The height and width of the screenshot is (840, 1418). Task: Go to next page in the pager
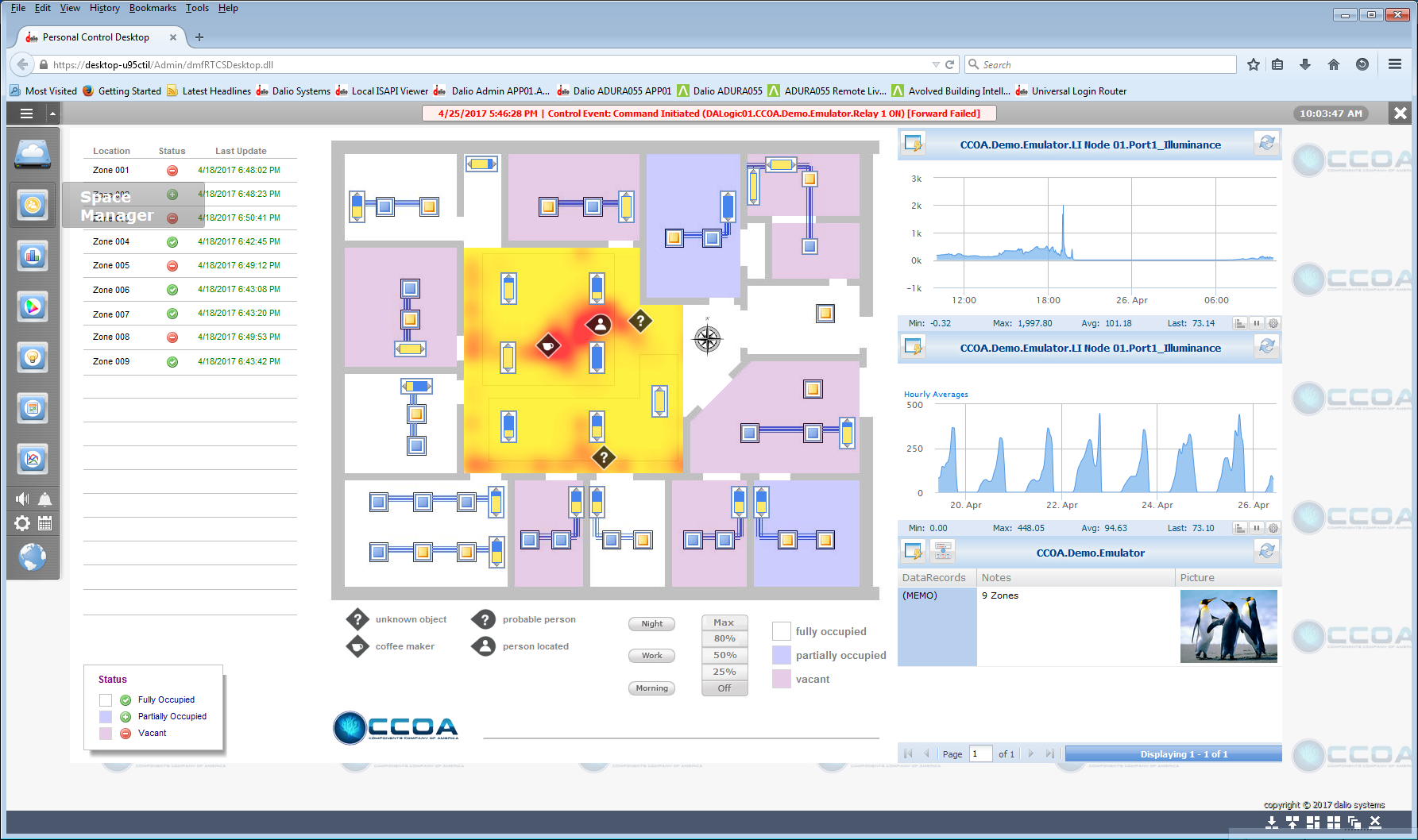[x=1031, y=753]
